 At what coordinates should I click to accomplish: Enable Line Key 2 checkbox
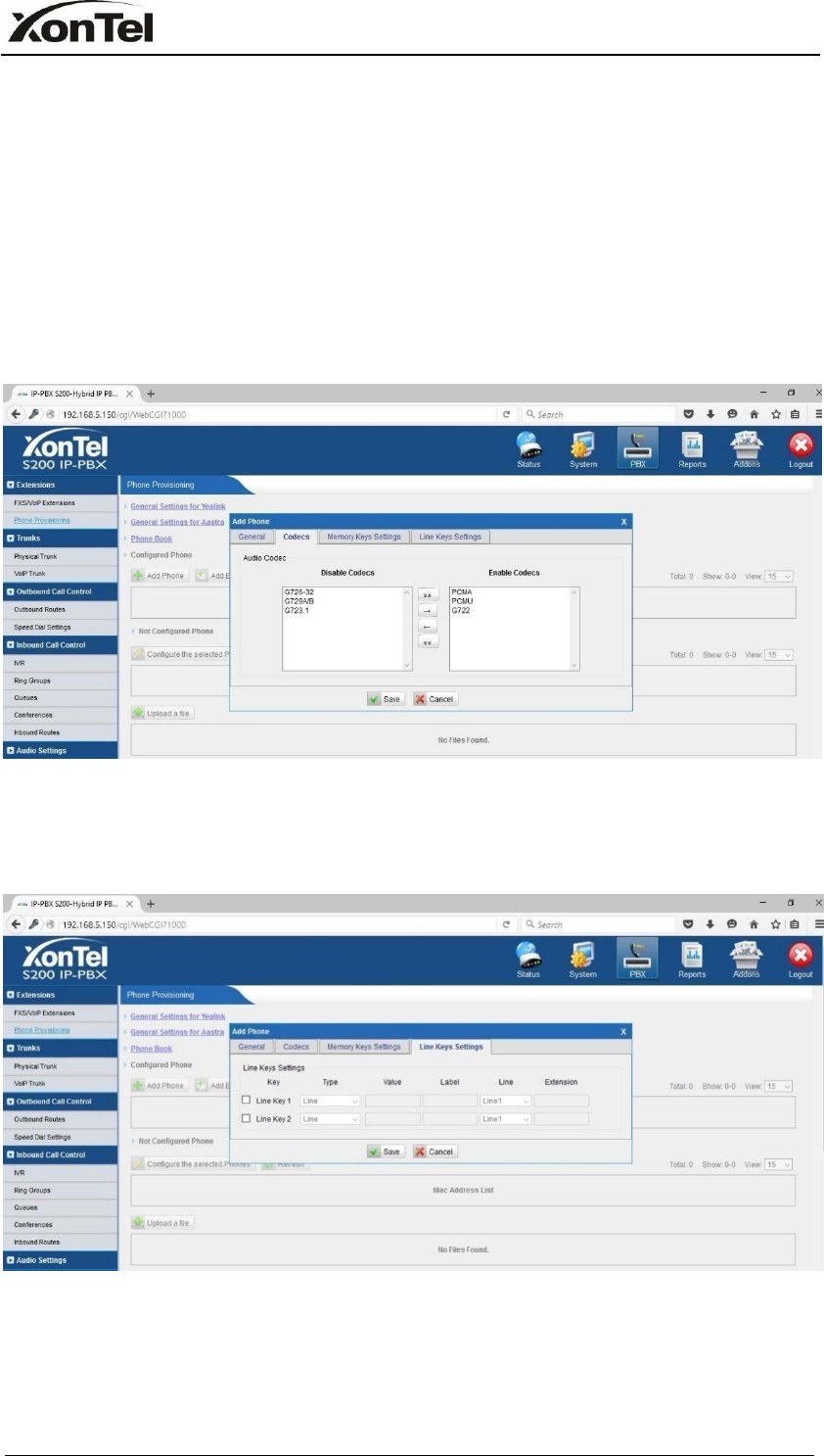pyautogui.click(x=246, y=1118)
